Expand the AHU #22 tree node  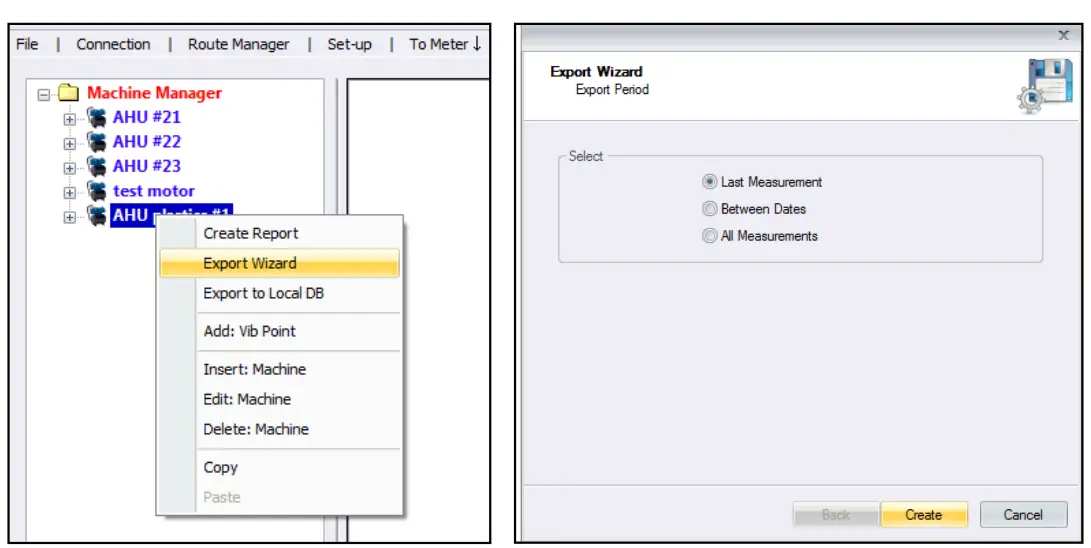pyautogui.click(x=70, y=143)
